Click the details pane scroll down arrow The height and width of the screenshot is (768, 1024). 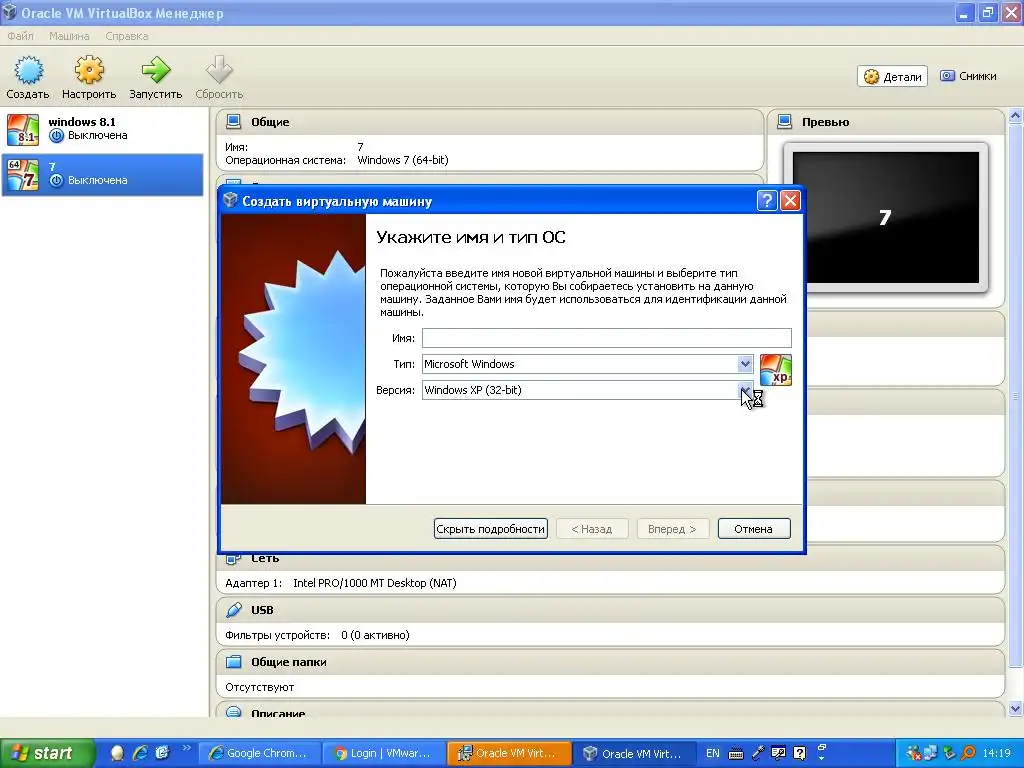click(x=1016, y=709)
